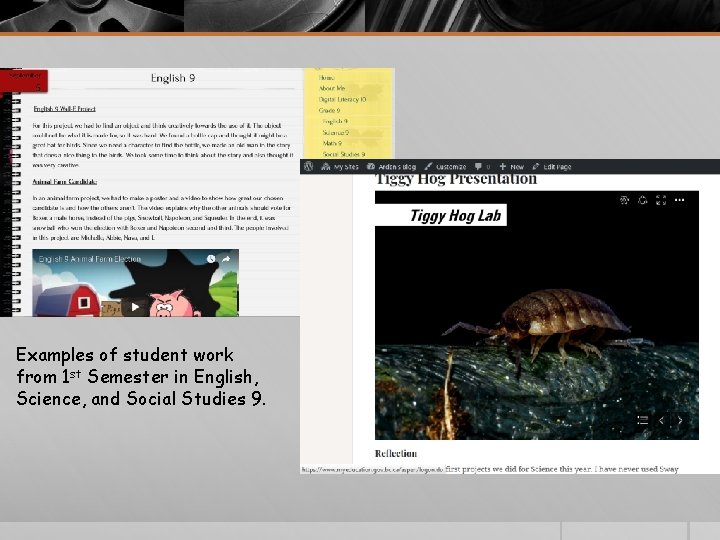Click the status bar URL at bottom
Image resolution: width=720 pixels, height=540 pixels.
pos(372,470)
